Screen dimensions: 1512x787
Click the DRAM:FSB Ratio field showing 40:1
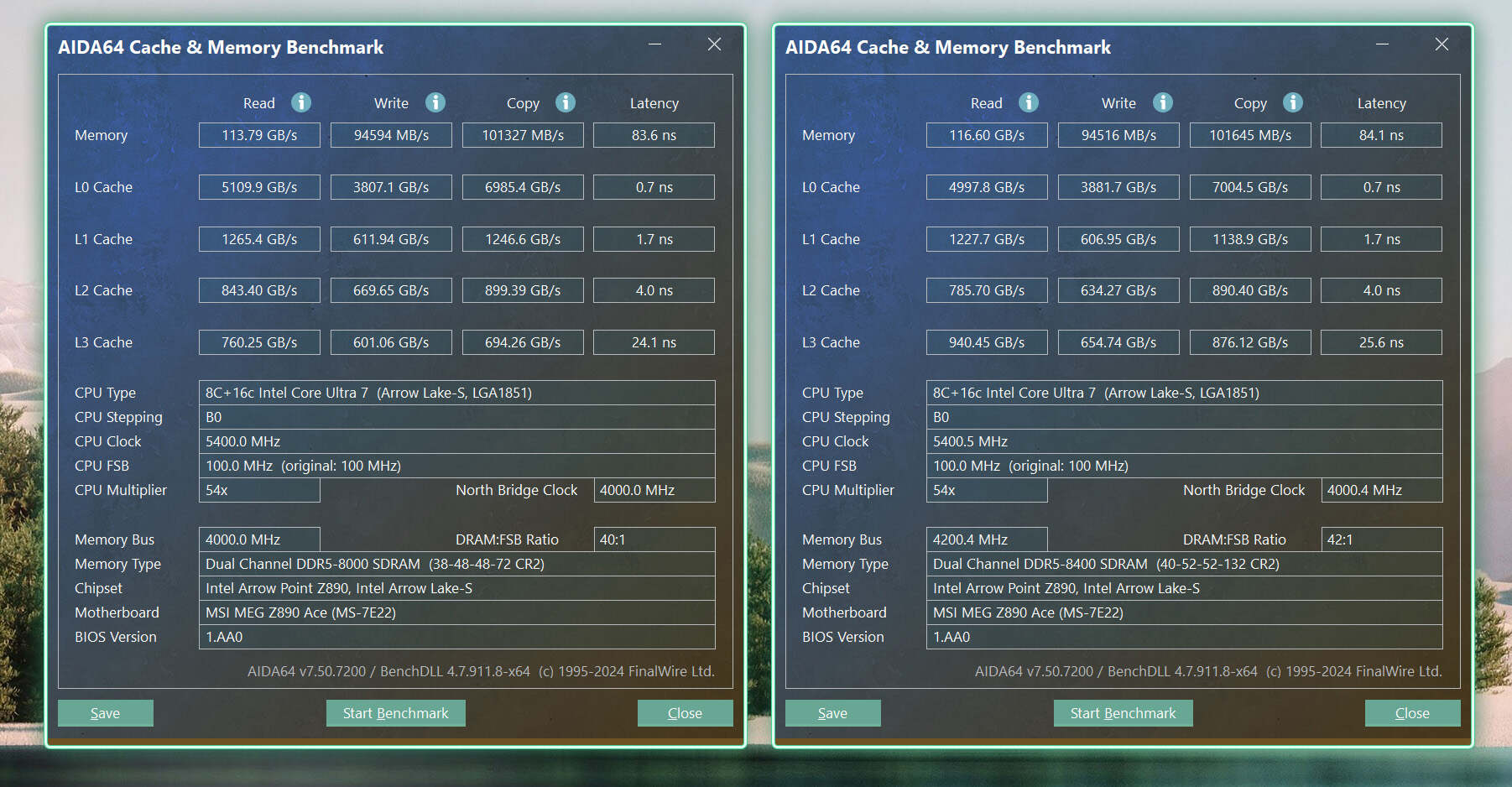654,539
